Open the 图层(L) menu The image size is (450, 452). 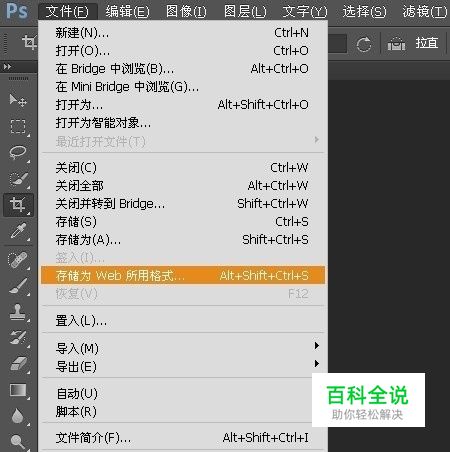(245, 12)
